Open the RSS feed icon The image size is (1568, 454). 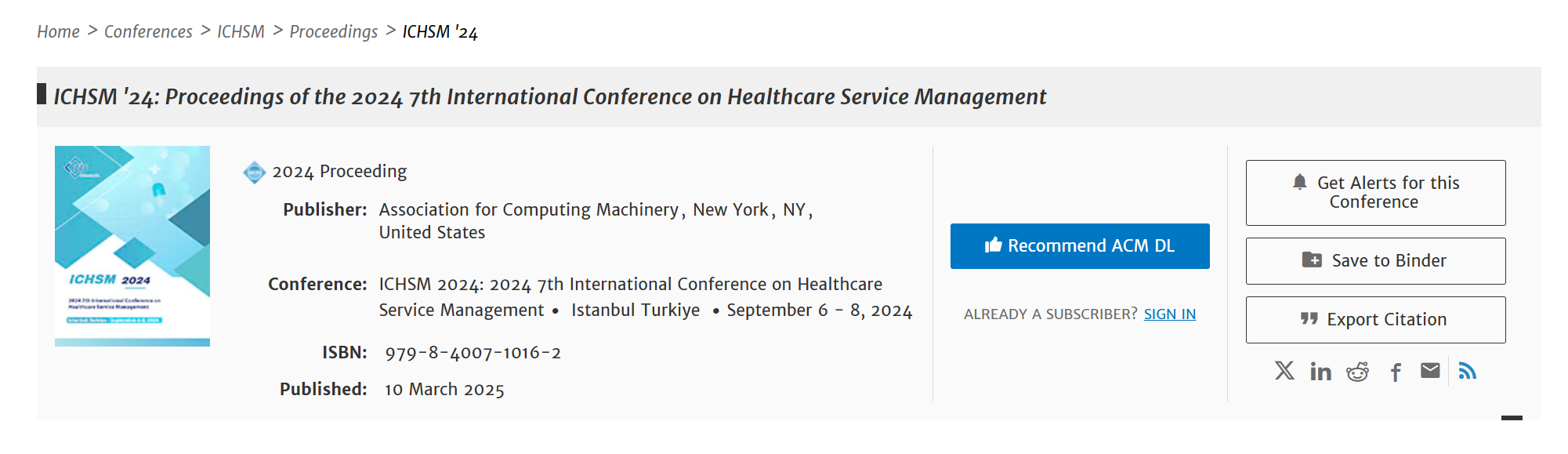pyautogui.click(x=1468, y=371)
